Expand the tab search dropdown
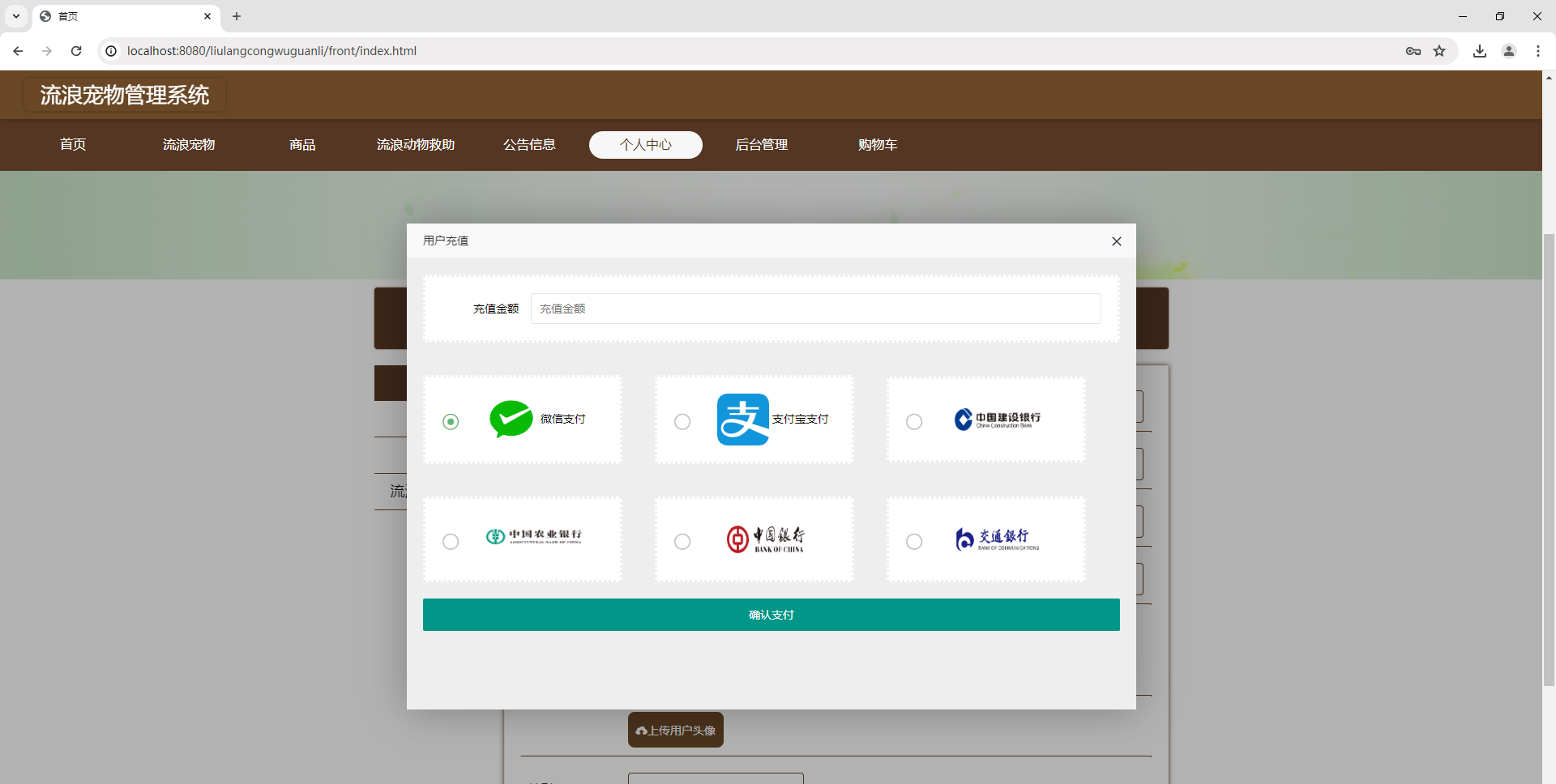Image resolution: width=1556 pixels, height=784 pixels. 16,16
